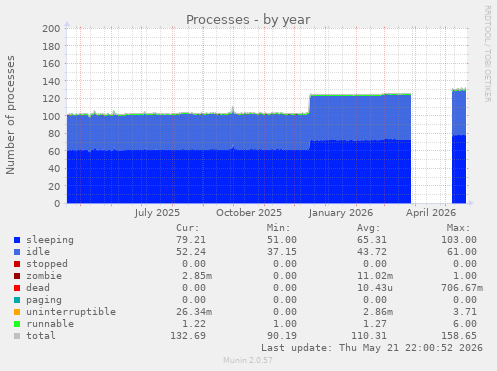Click the 'July 2025' axis label
The height and width of the screenshot is (371, 497).
pos(157,213)
